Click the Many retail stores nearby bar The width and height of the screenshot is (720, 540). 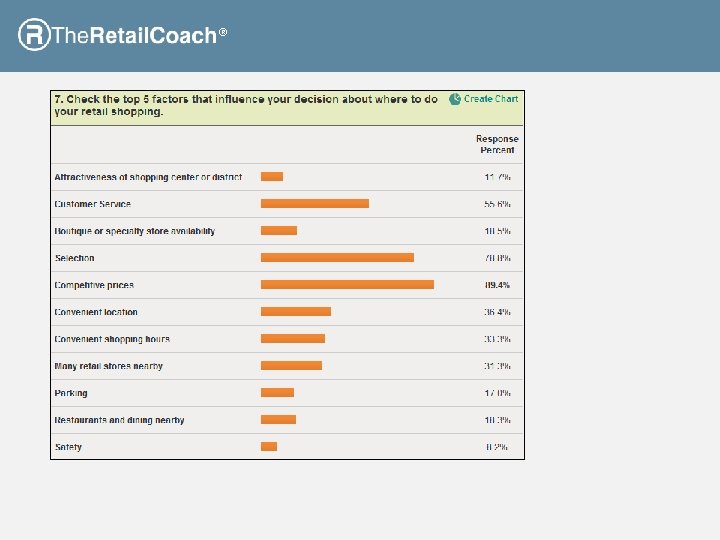tap(291, 366)
